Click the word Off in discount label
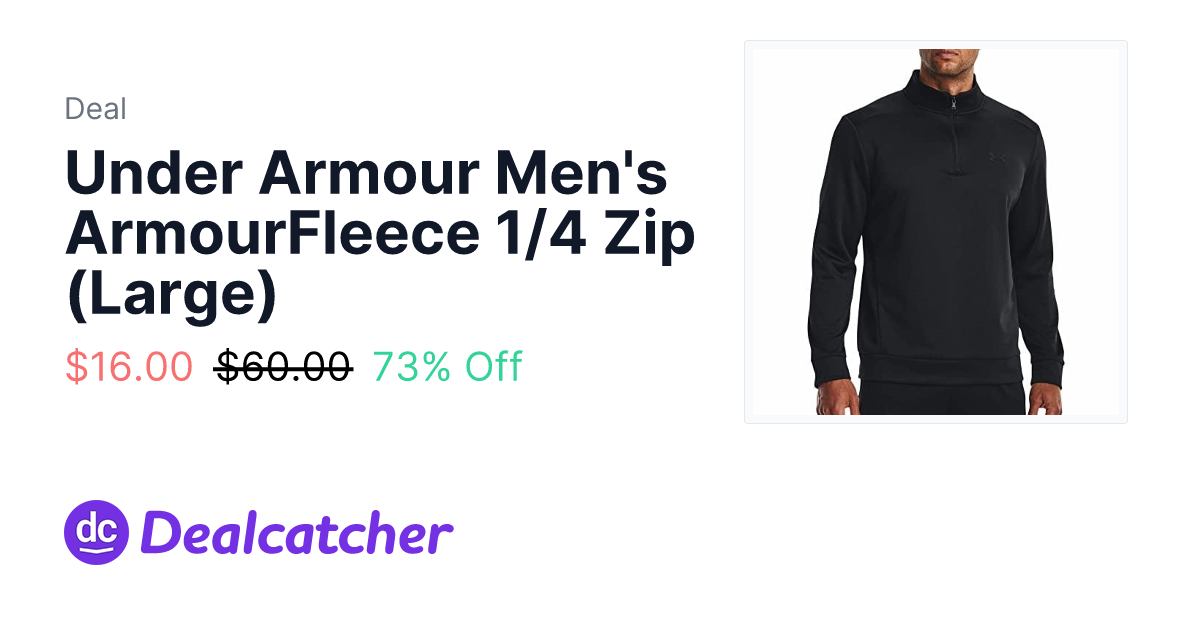1200x630 pixels. pos(493,367)
